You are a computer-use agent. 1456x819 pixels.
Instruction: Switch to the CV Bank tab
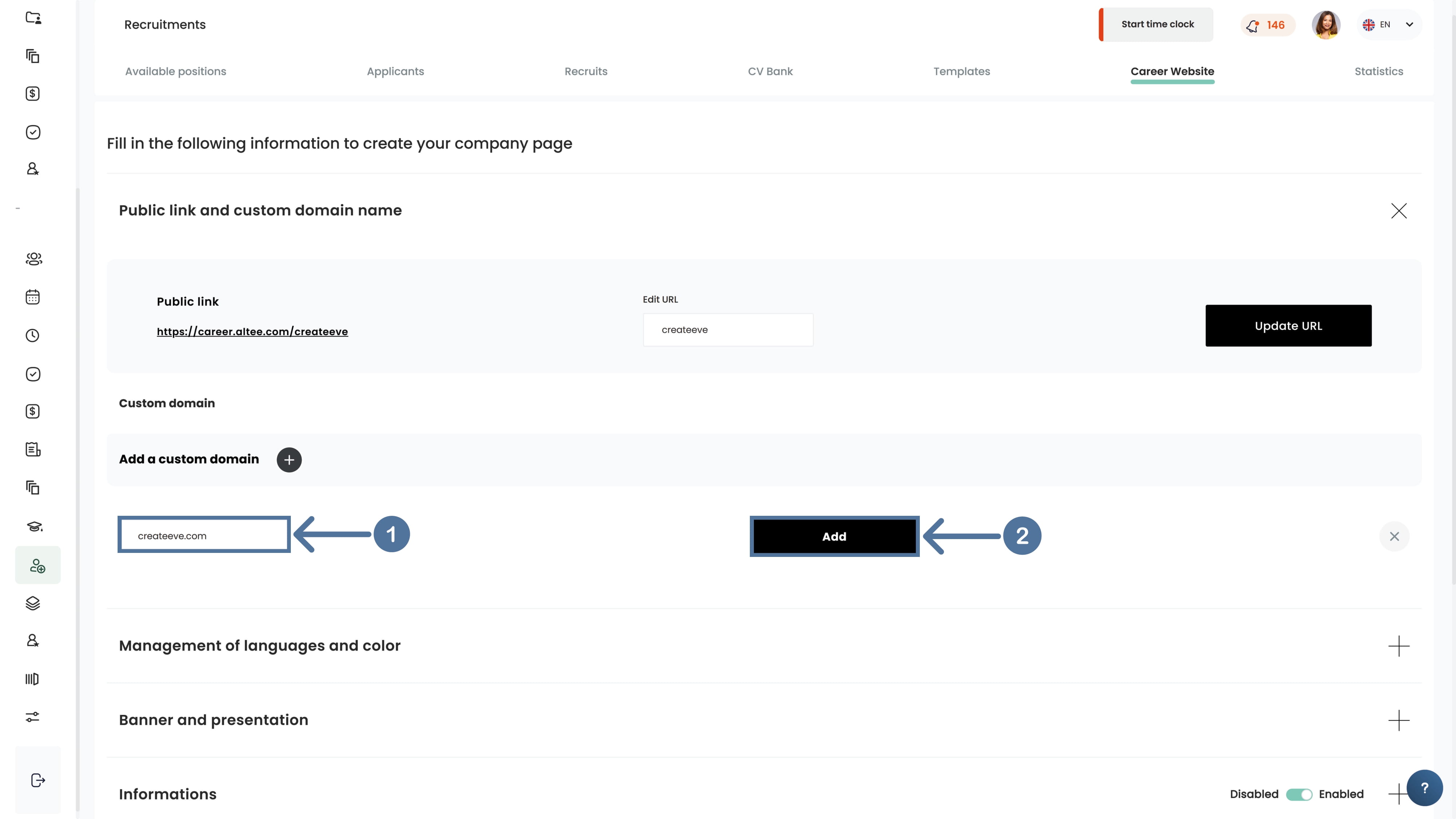pos(770,72)
